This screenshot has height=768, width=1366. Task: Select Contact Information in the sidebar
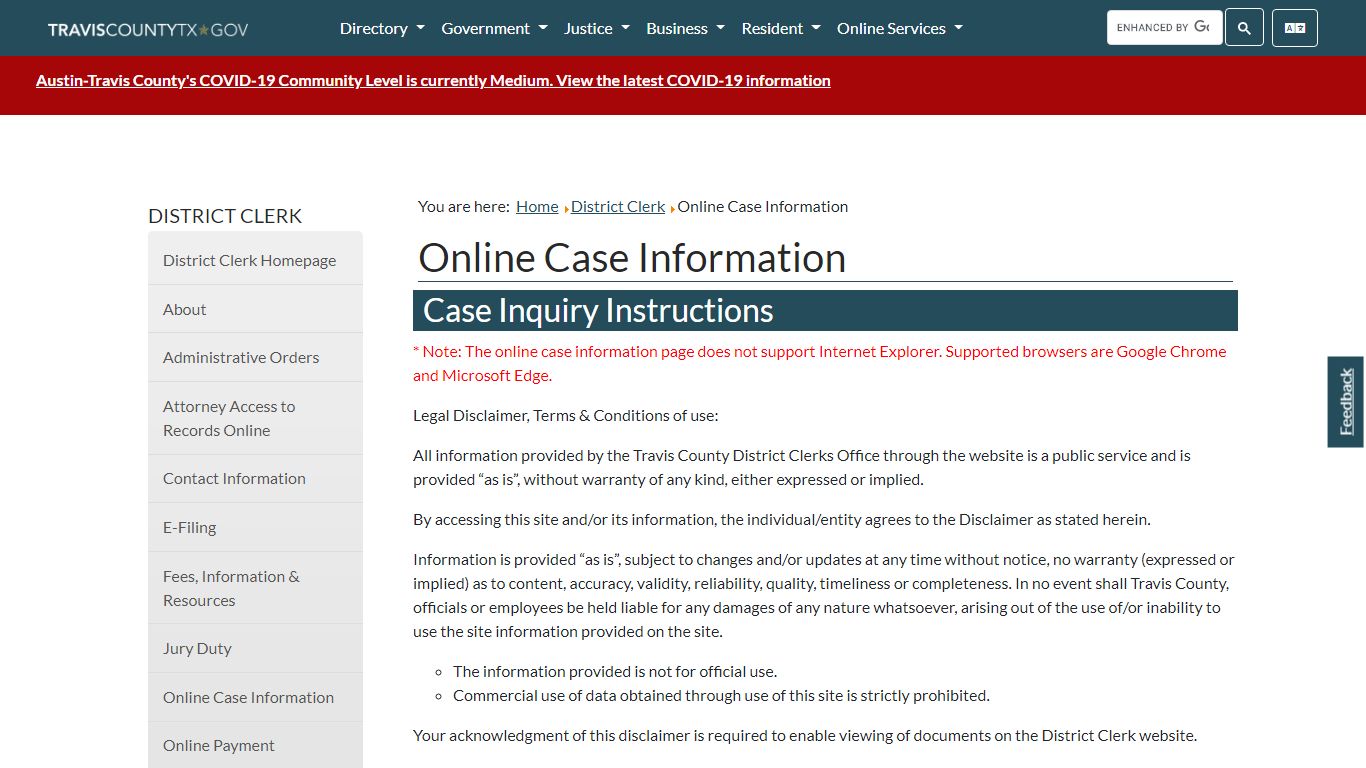(x=255, y=478)
